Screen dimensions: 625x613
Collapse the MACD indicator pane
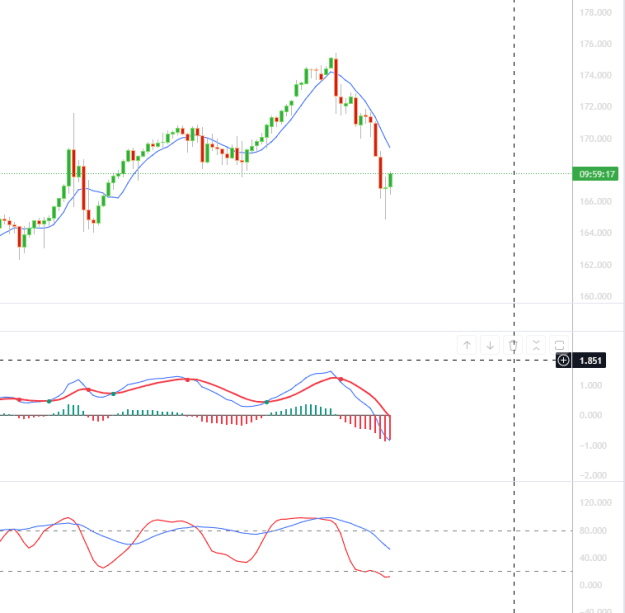pos(536,345)
